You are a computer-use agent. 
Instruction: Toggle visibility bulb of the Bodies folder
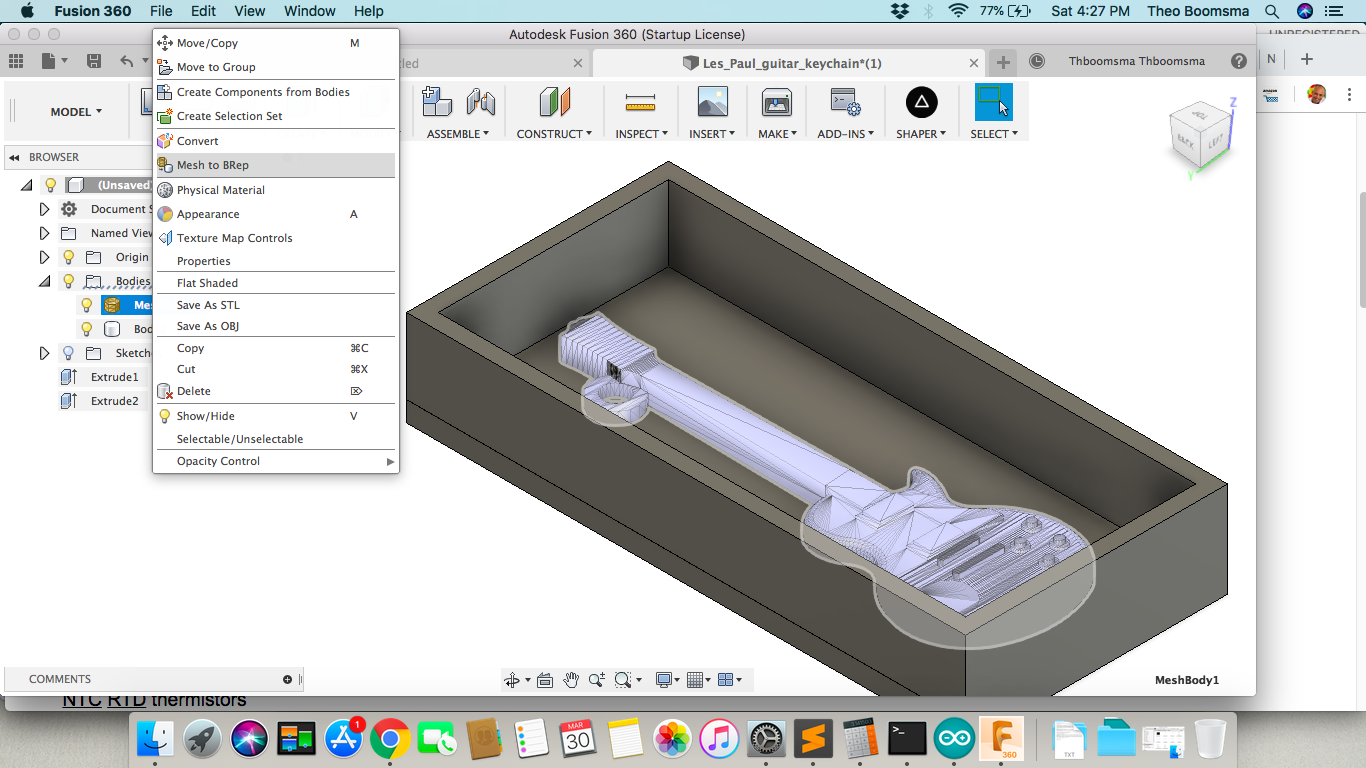(68, 281)
